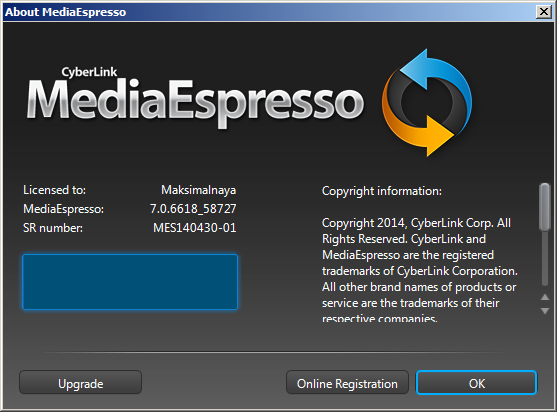Click the Upgrade button
Image resolution: width=557 pixels, height=412 pixels.
(81, 383)
